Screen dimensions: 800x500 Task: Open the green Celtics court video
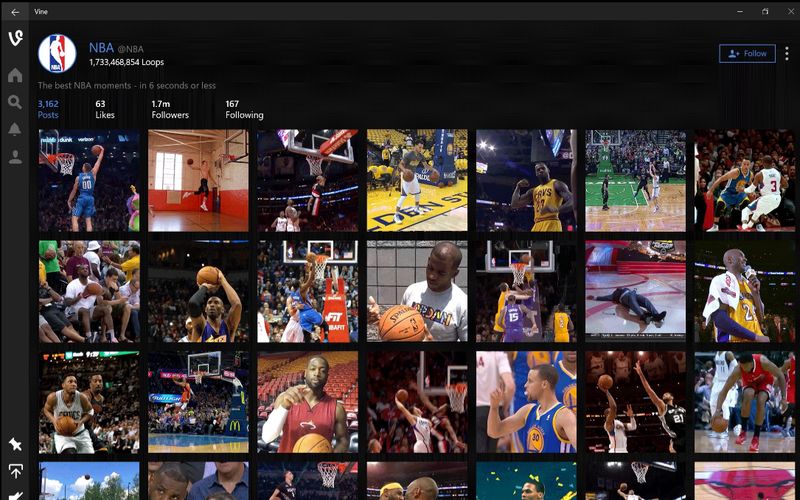click(635, 181)
